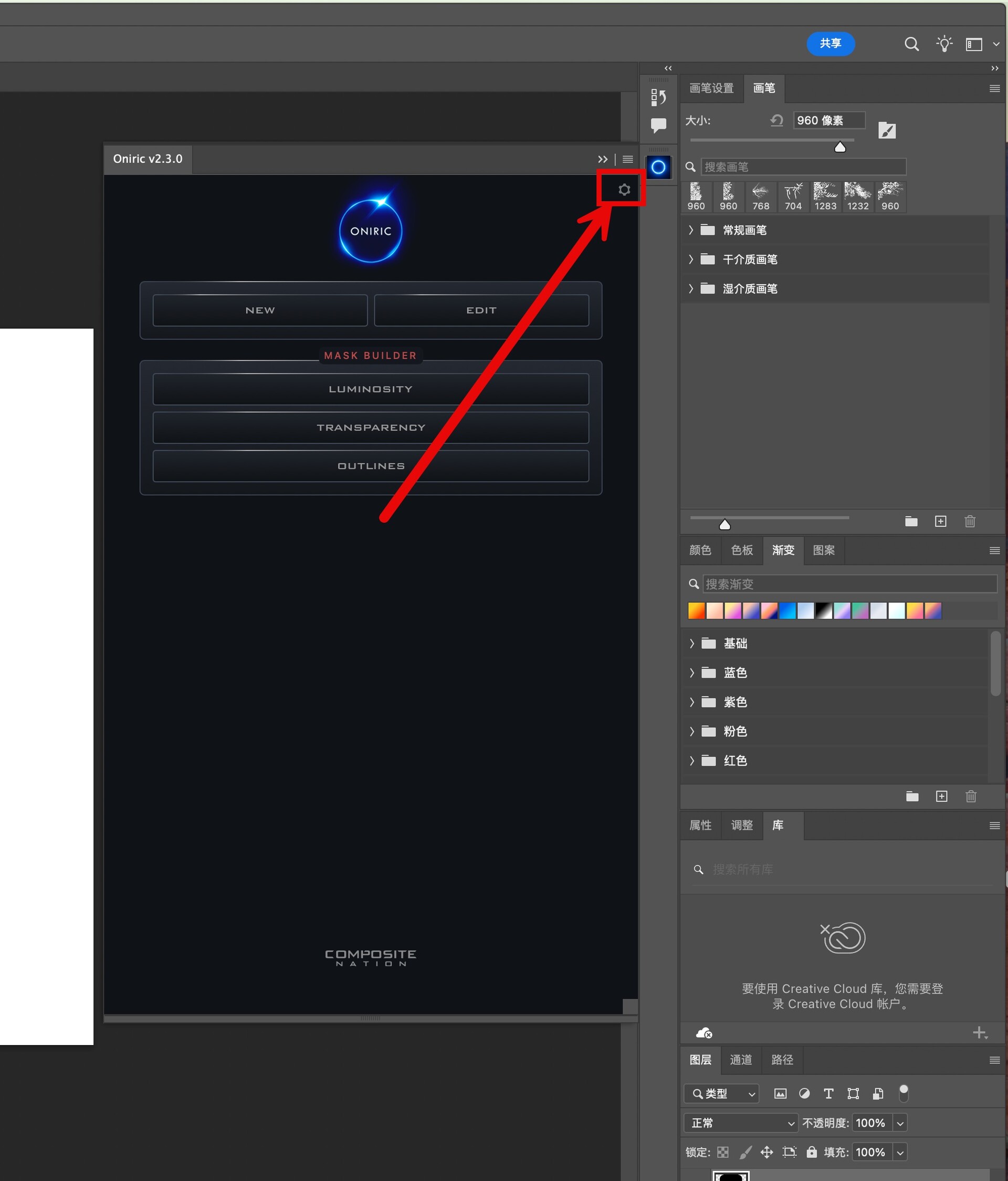Open the Comments panel icon in the dock
Viewport: 1008px width, 1181px height.
click(658, 126)
